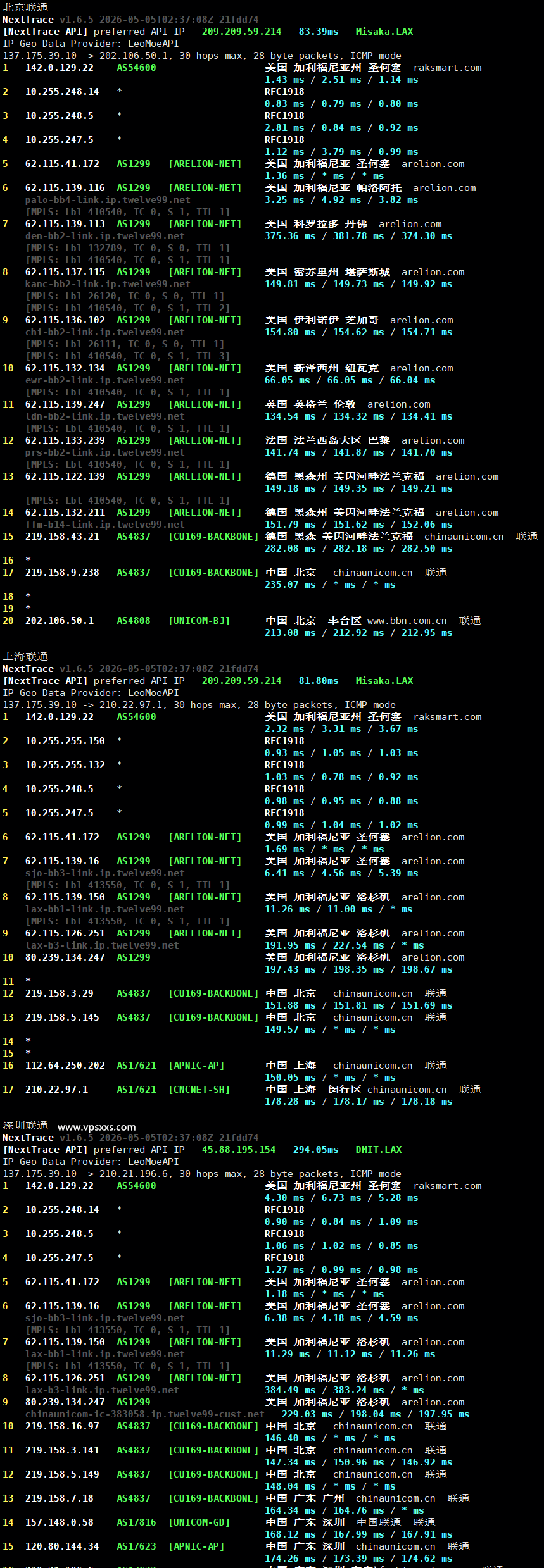This screenshot has width=544, height=1568.
Task: Click hop IP 219.158.3.29
Action: pyautogui.click(x=60, y=993)
